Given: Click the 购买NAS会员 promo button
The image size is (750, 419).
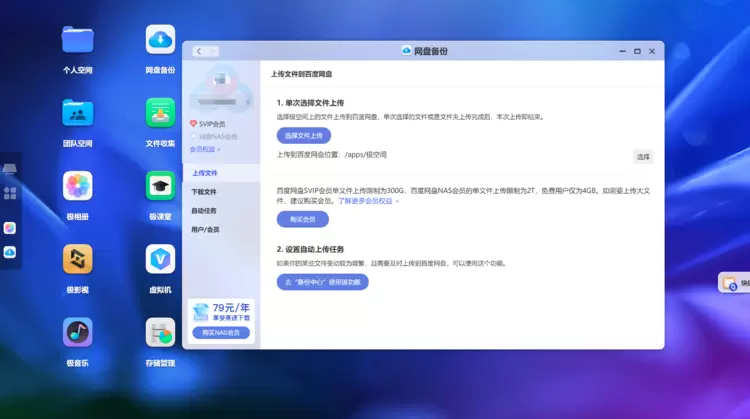Looking at the screenshot, I should click(x=221, y=332).
